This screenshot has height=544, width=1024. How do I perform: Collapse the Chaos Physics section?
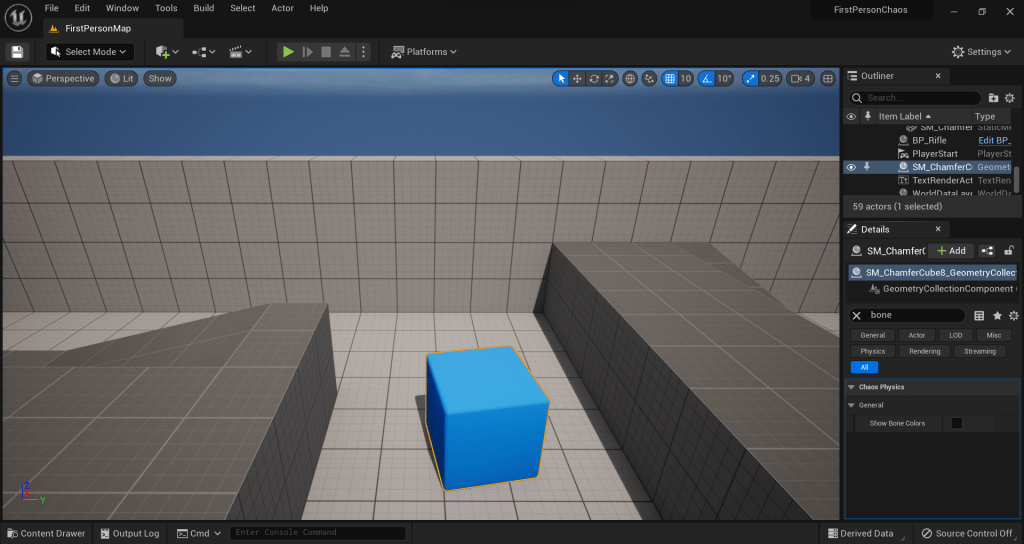[x=851, y=387]
